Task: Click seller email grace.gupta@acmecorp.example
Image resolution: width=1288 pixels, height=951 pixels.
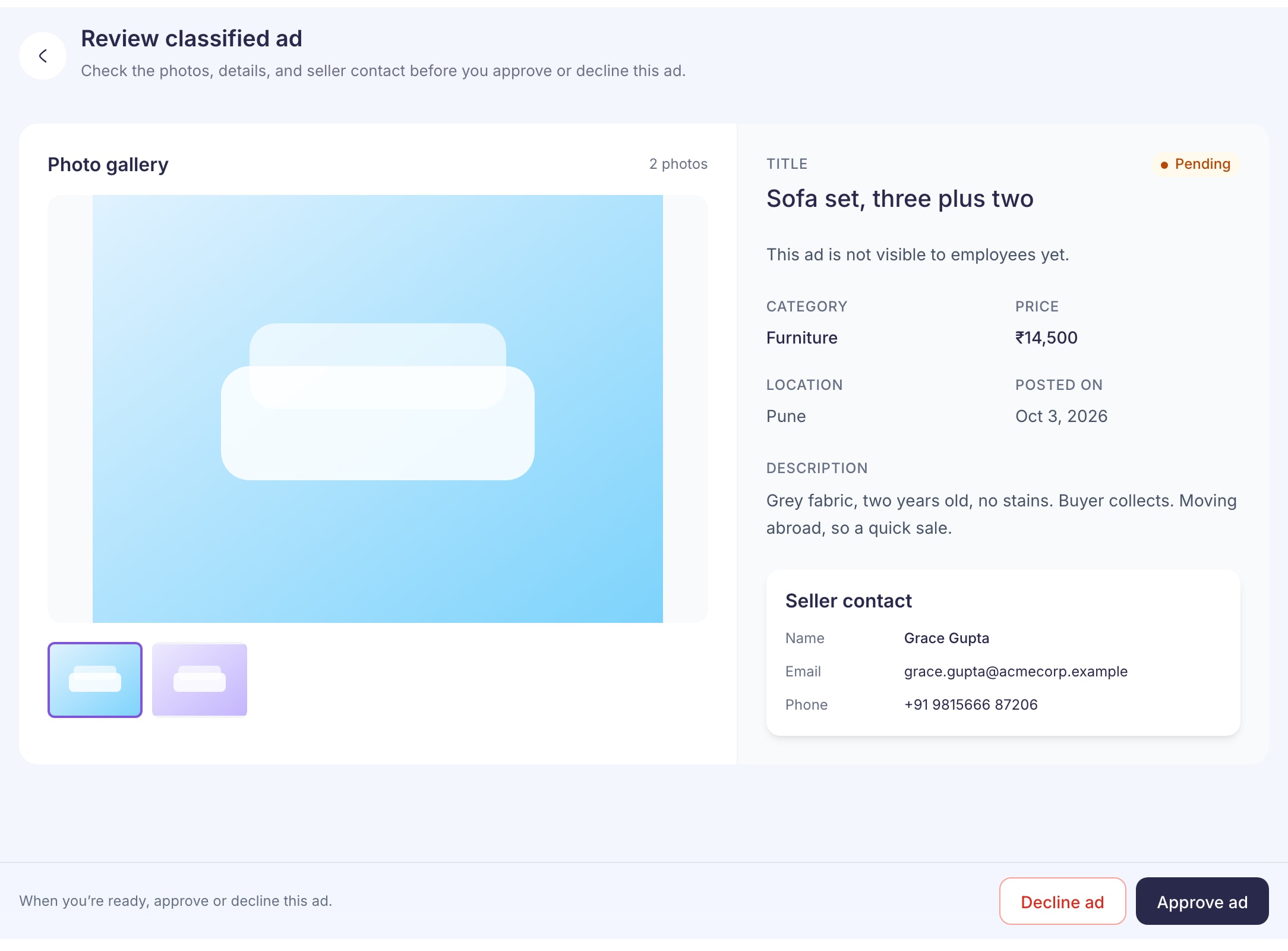Action: pos(1016,672)
